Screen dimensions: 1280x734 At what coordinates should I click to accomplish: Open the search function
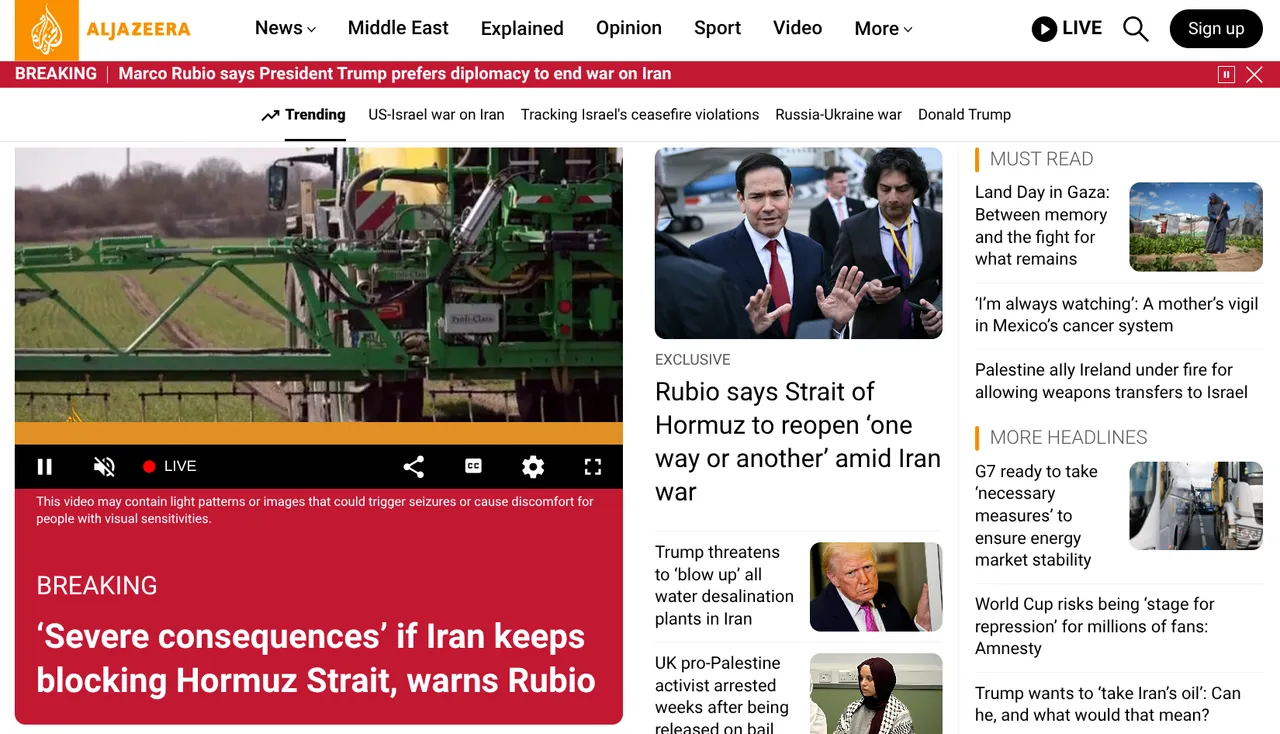pos(1135,29)
